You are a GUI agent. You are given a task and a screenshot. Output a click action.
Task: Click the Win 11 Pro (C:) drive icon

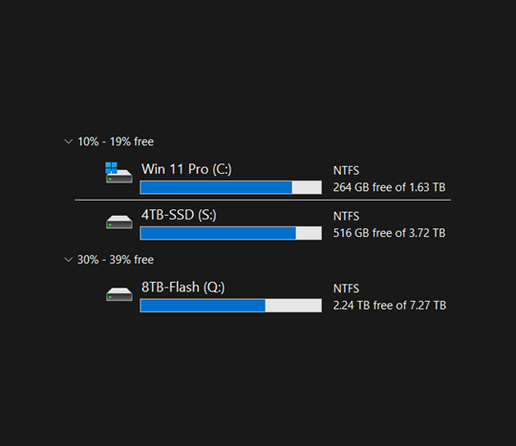119,173
